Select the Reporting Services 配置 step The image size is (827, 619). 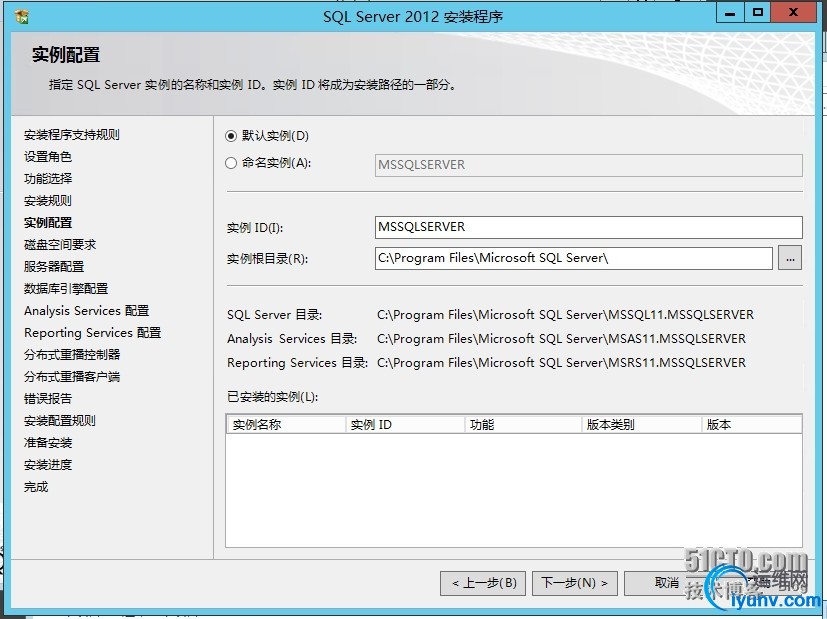click(92, 333)
